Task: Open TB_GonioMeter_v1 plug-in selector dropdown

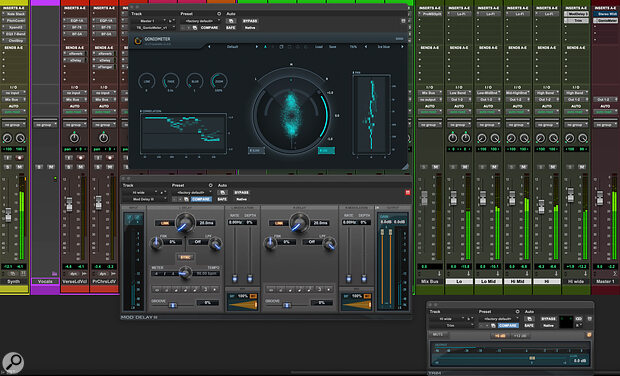Action: pyautogui.click(x=154, y=28)
